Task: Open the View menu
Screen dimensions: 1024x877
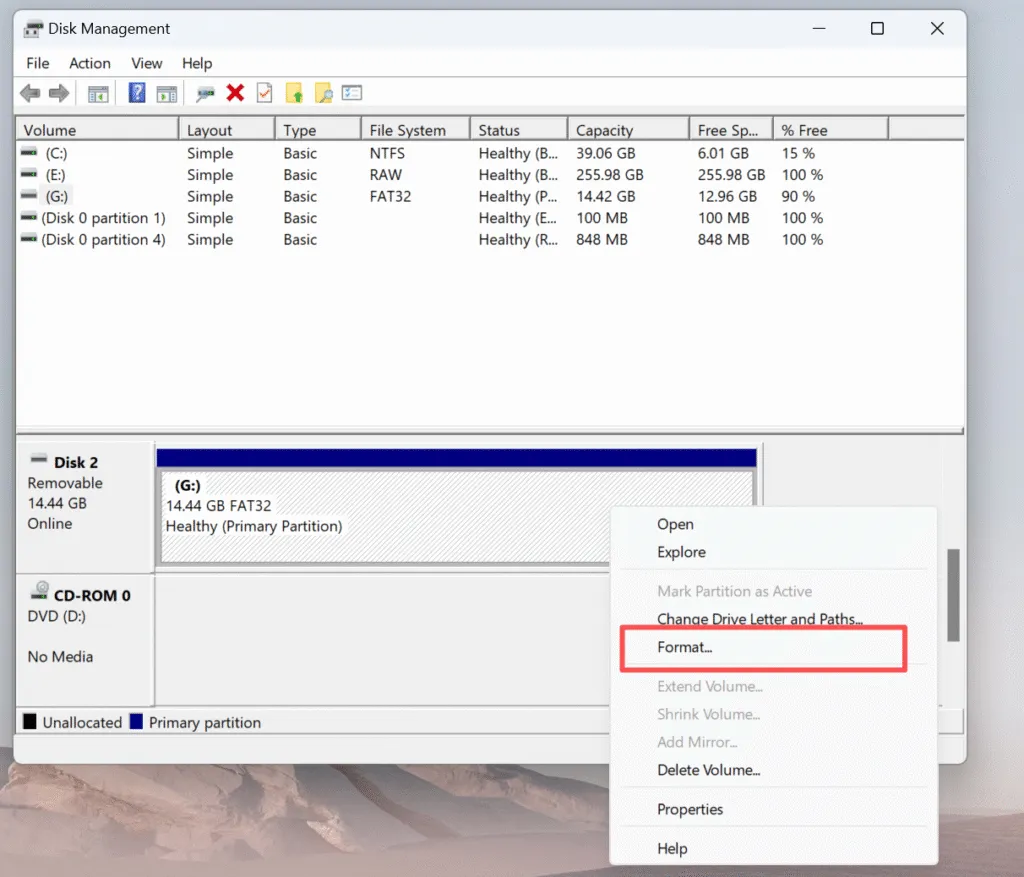Action: coord(147,63)
